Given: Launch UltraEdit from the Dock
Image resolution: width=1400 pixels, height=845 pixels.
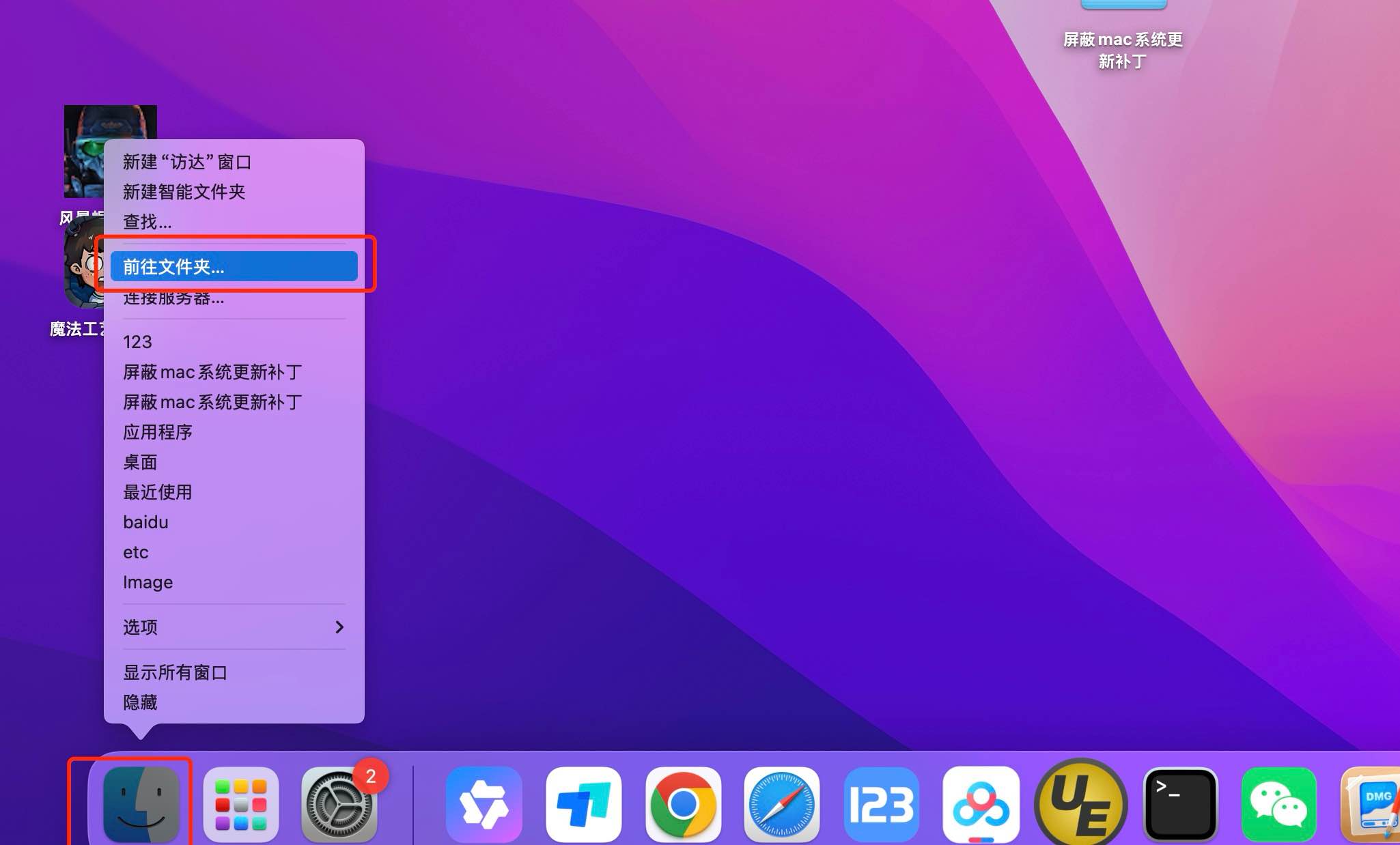Looking at the screenshot, I should tap(1079, 804).
